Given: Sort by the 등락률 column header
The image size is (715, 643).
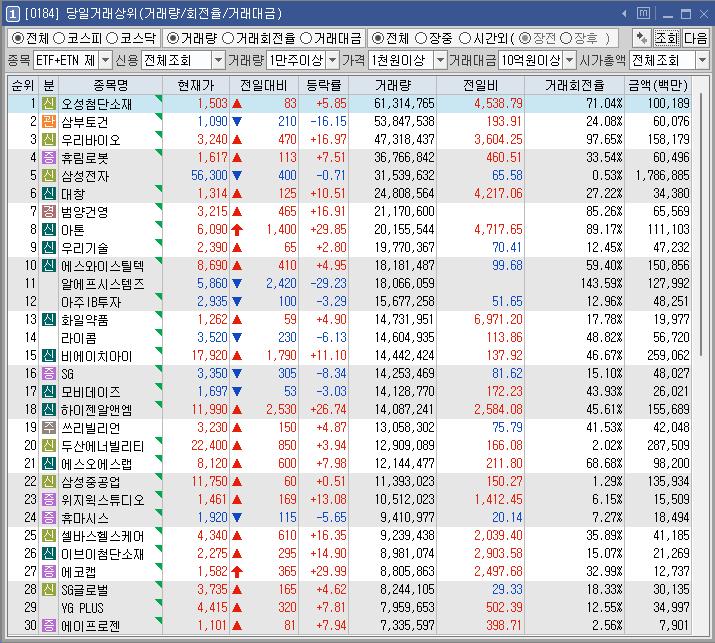Looking at the screenshot, I should (323, 85).
